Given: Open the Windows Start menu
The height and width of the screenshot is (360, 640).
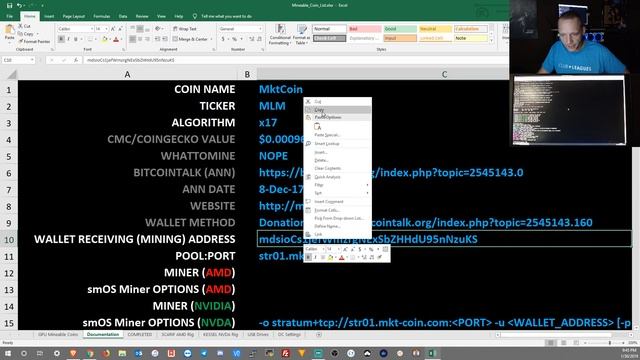Looking at the screenshot, I should coord(8,353).
